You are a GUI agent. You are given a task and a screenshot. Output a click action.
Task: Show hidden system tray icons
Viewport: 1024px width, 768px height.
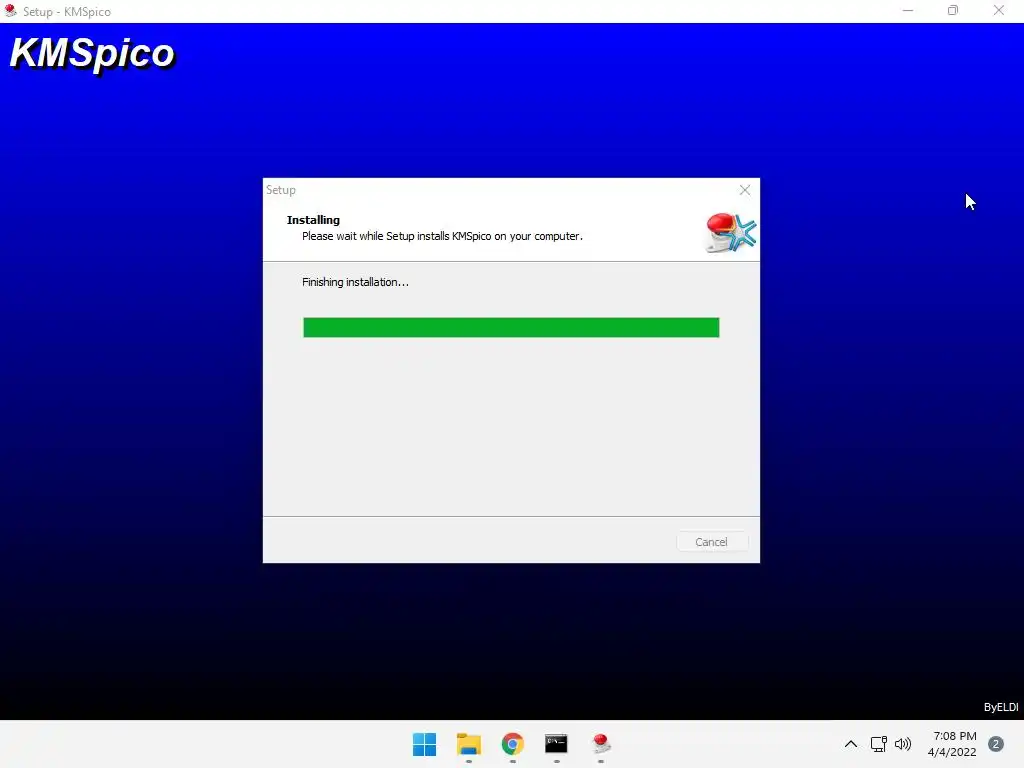point(850,744)
